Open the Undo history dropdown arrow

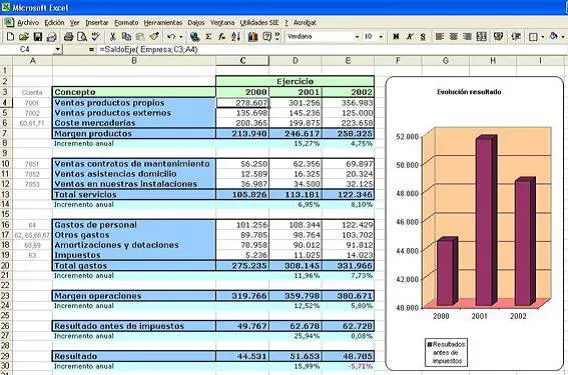click(x=181, y=37)
